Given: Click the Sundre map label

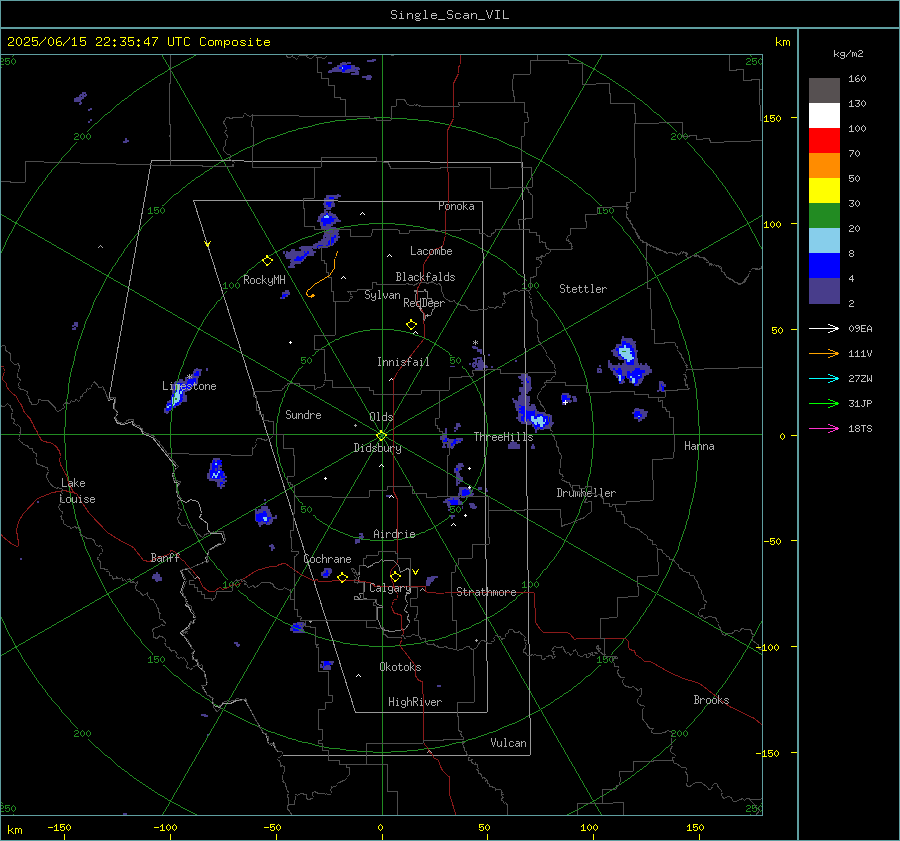Looking at the screenshot, I should pyautogui.click(x=303, y=414).
